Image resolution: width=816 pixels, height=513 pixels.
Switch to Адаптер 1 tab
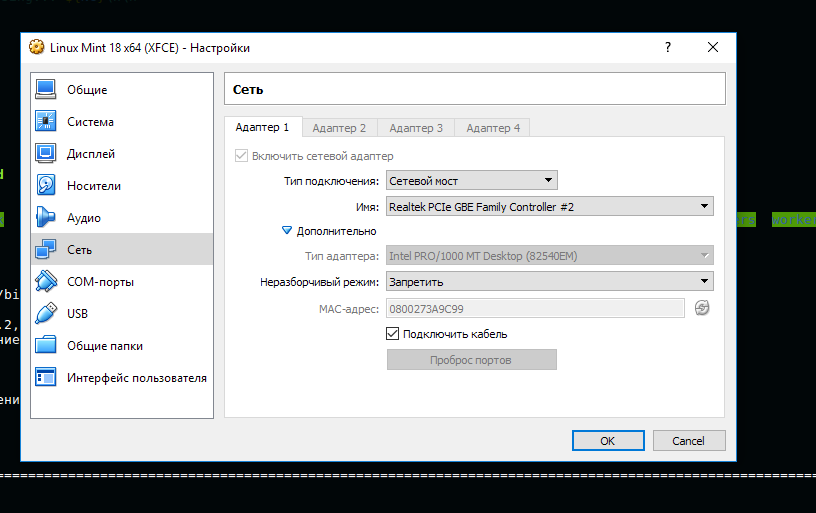point(263,127)
